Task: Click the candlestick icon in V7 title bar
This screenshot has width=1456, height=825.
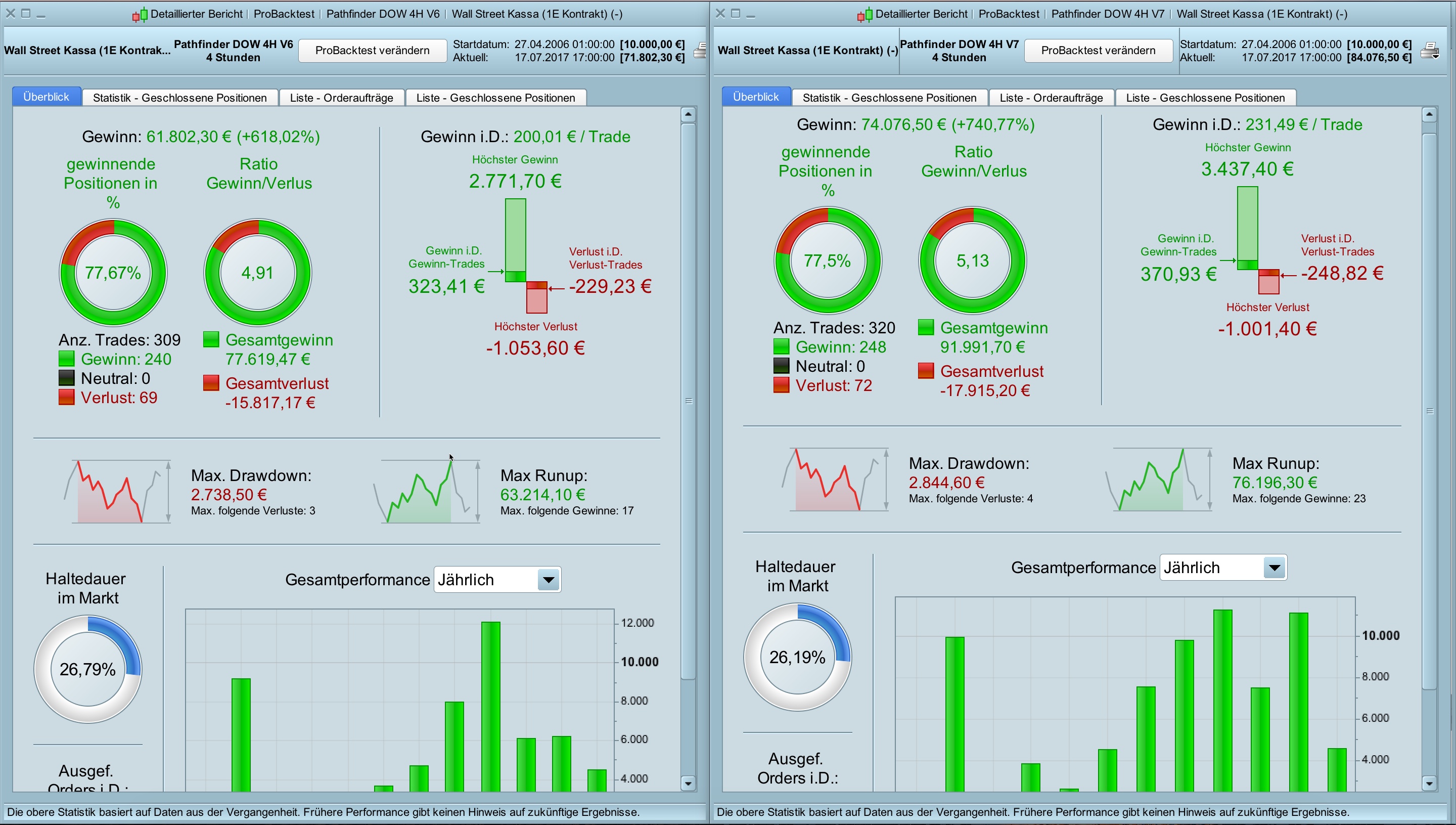Action: click(x=865, y=15)
